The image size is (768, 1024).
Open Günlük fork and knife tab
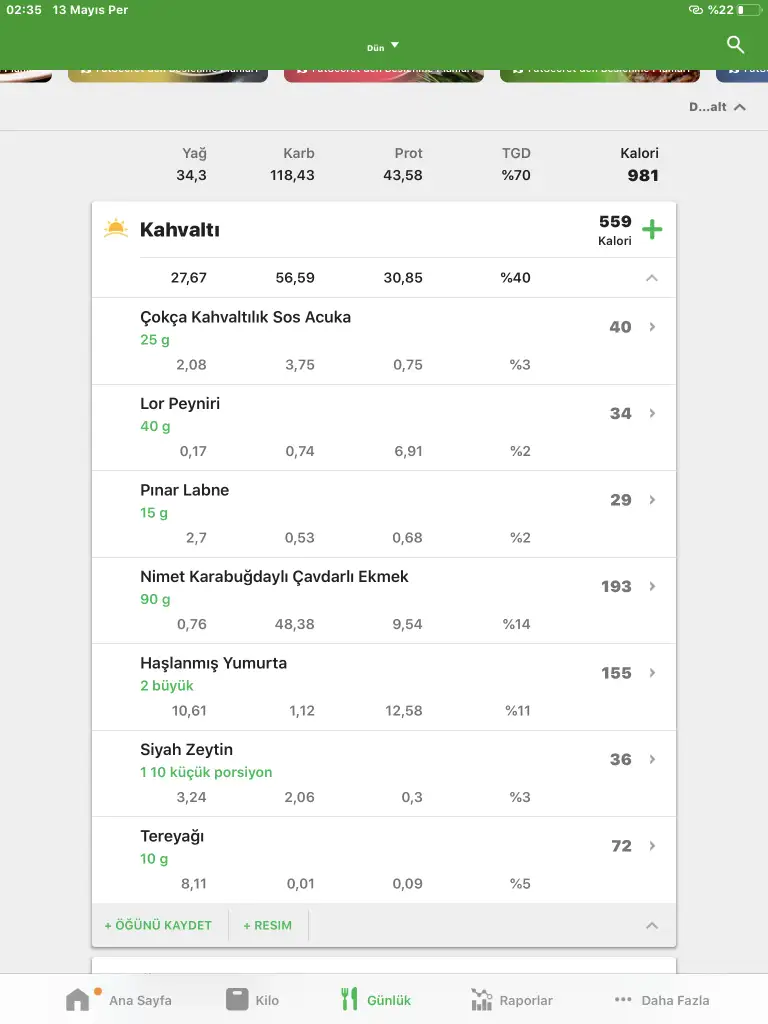click(x=349, y=999)
